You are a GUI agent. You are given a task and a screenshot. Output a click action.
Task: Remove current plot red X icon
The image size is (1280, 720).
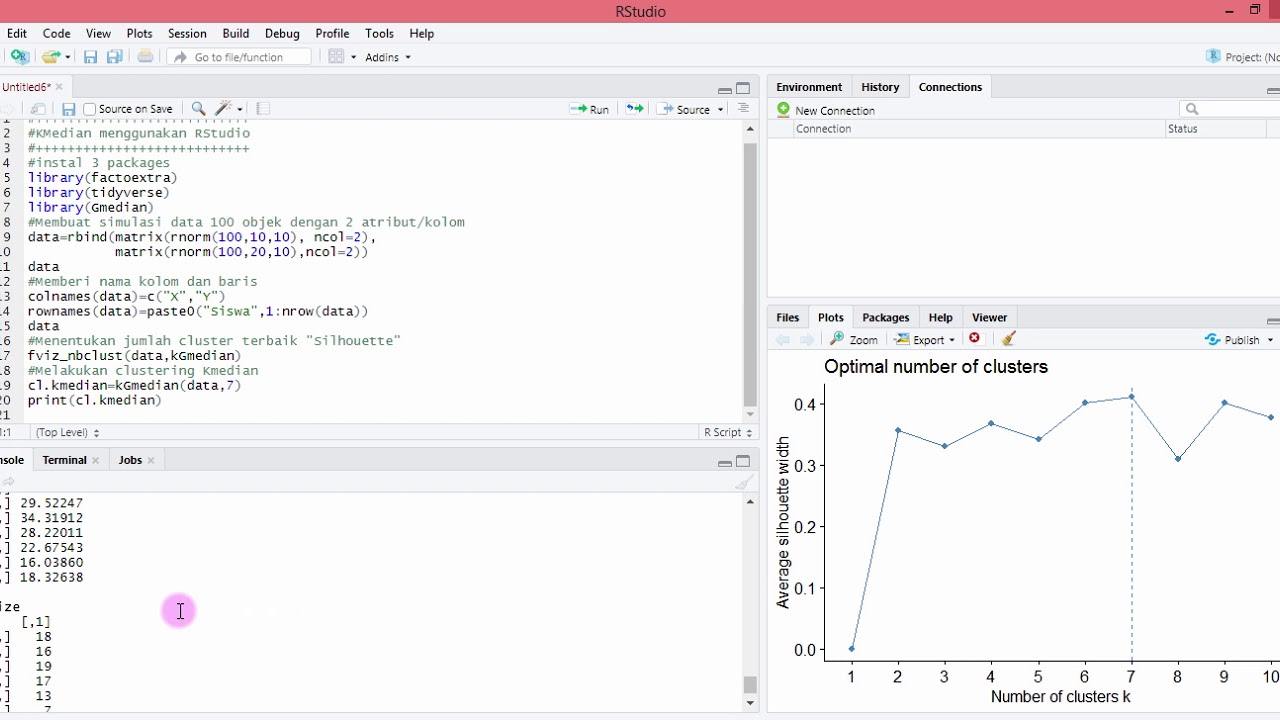[x=974, y=339]
